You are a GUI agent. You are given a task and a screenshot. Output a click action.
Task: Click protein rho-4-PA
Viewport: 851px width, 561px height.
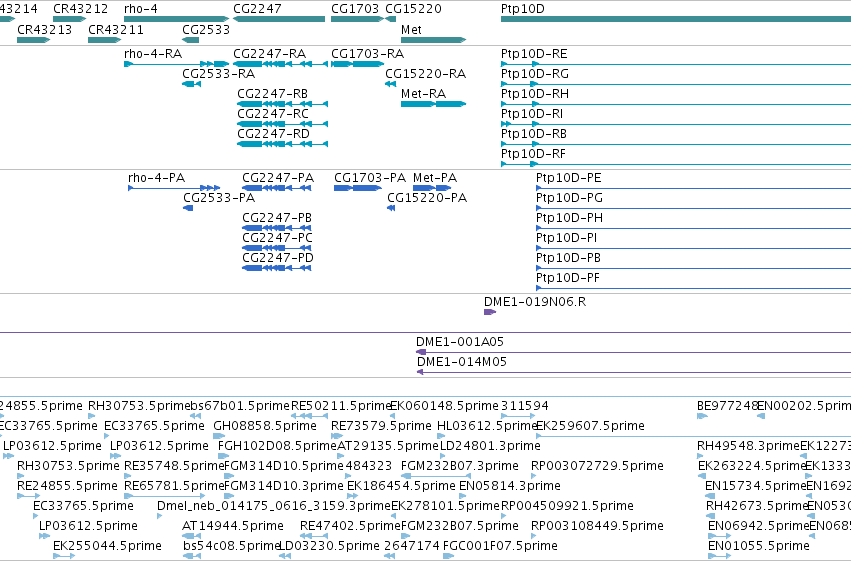[x=174, y=188]
